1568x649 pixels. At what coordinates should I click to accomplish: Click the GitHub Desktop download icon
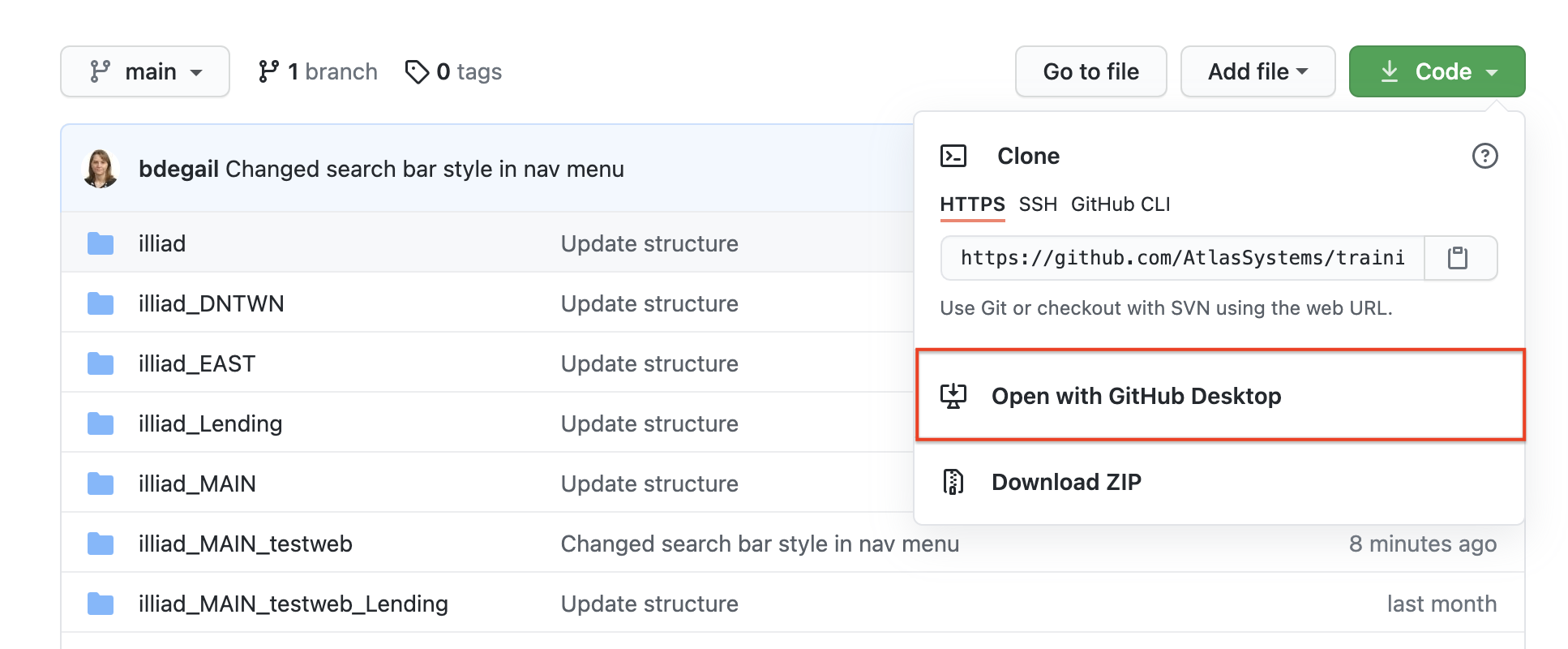[953, 396]
